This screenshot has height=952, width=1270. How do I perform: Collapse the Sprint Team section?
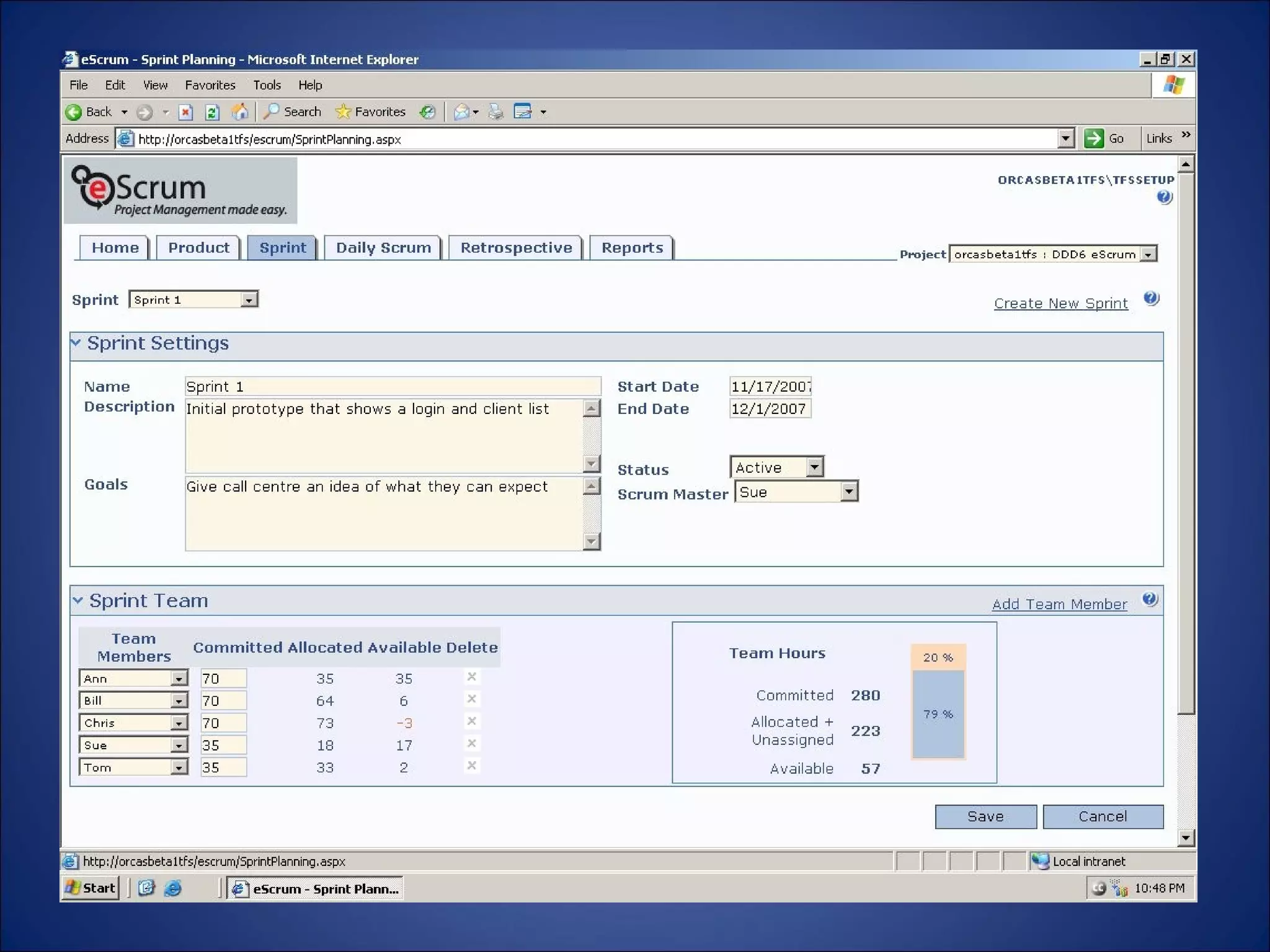point(78,599)
